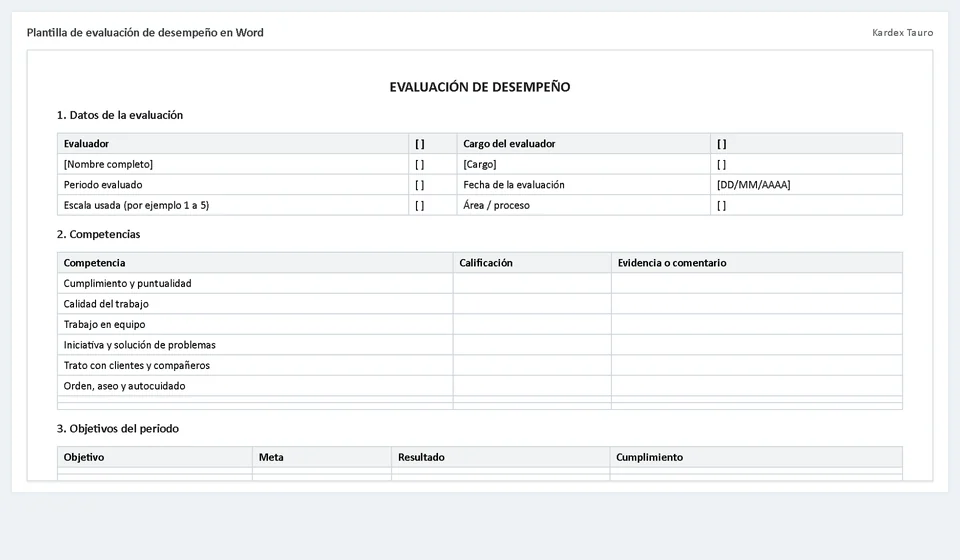Select the "EVALUACIÓN DE DESEMPEÑO" document heading

point(480,87)
